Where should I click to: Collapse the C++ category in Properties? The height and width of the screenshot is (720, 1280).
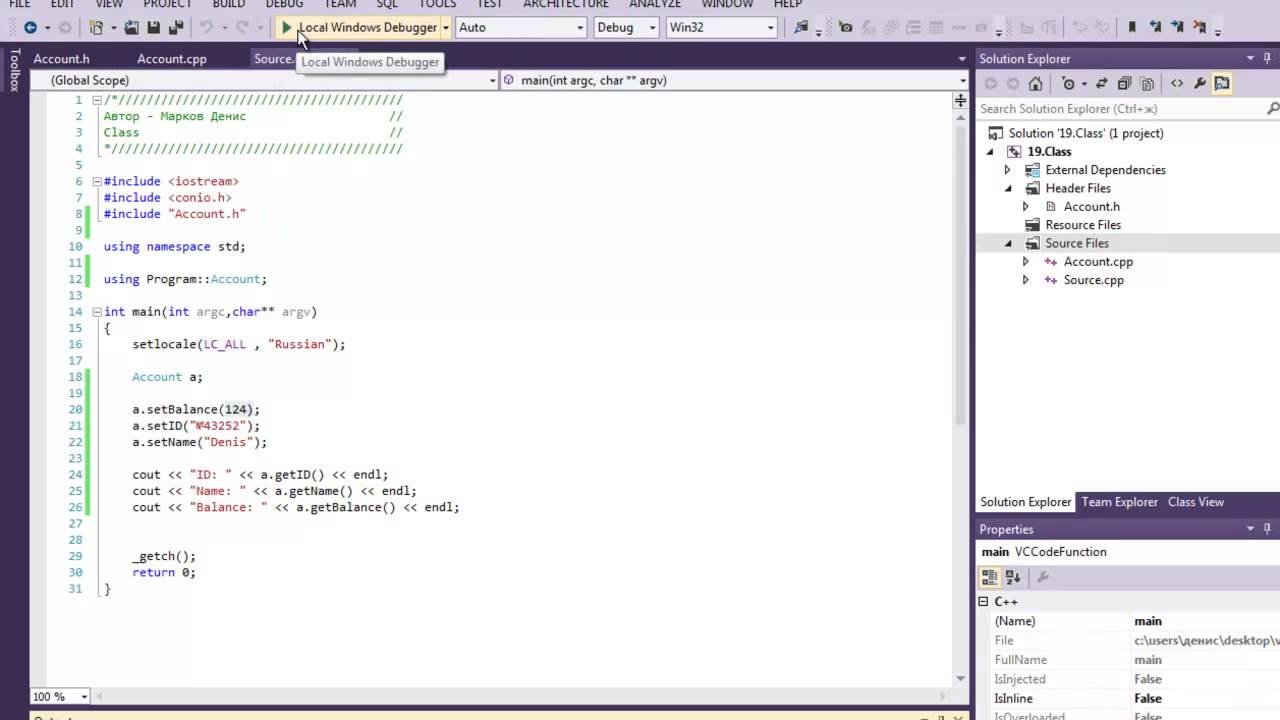coord(983,602)
